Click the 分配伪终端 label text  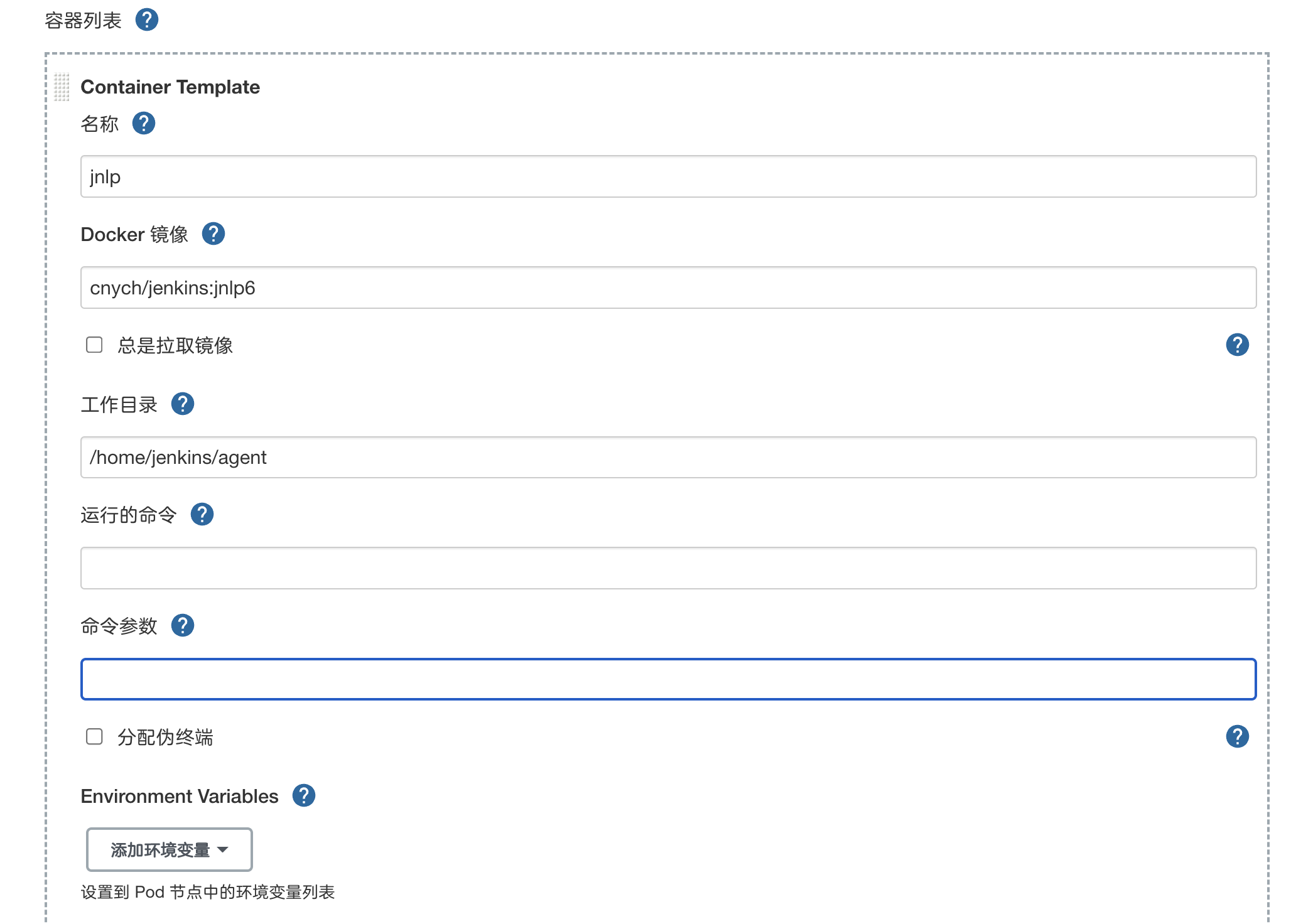pyautogui.click(x=165, y=737)
